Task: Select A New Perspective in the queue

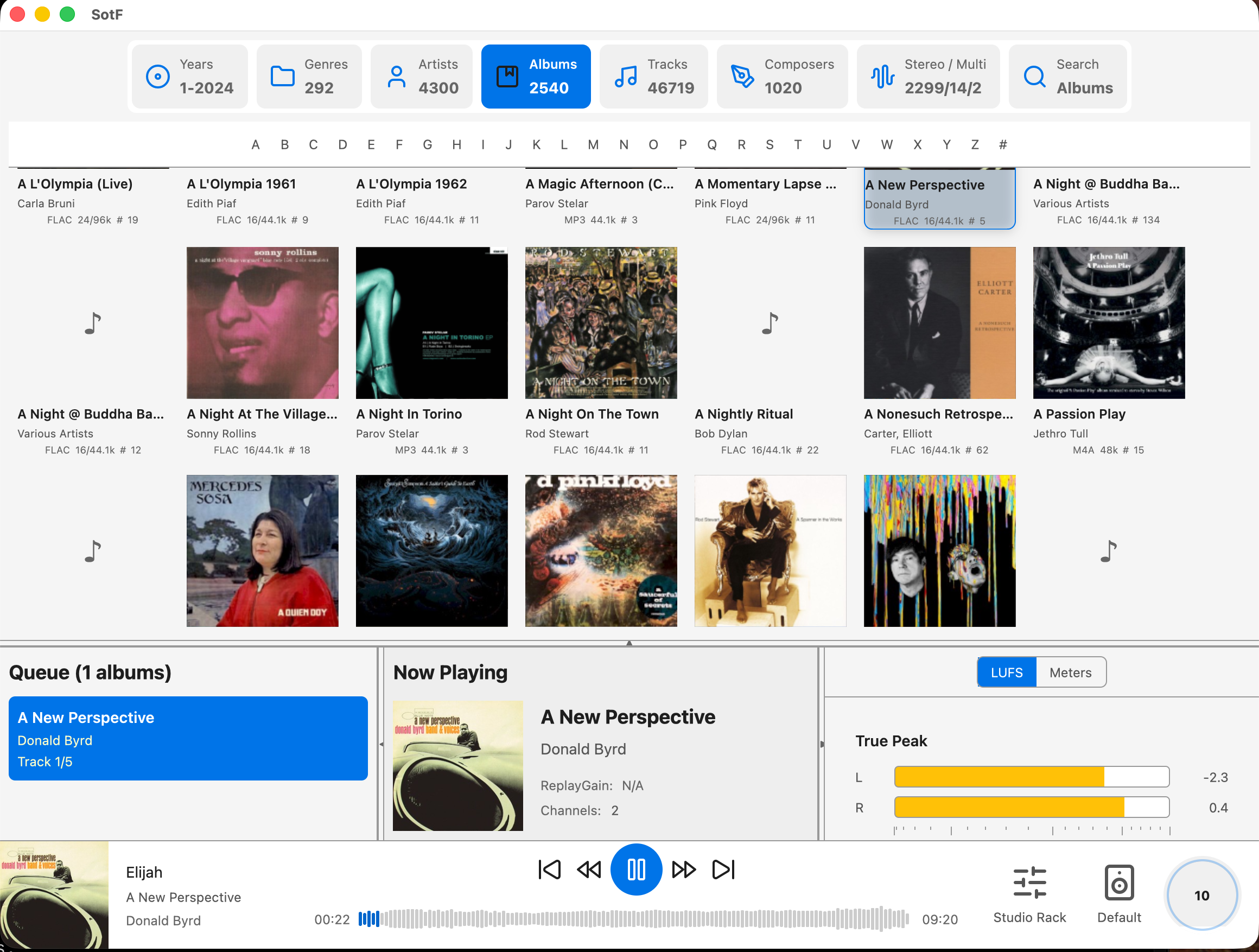Action: [188, 739]
